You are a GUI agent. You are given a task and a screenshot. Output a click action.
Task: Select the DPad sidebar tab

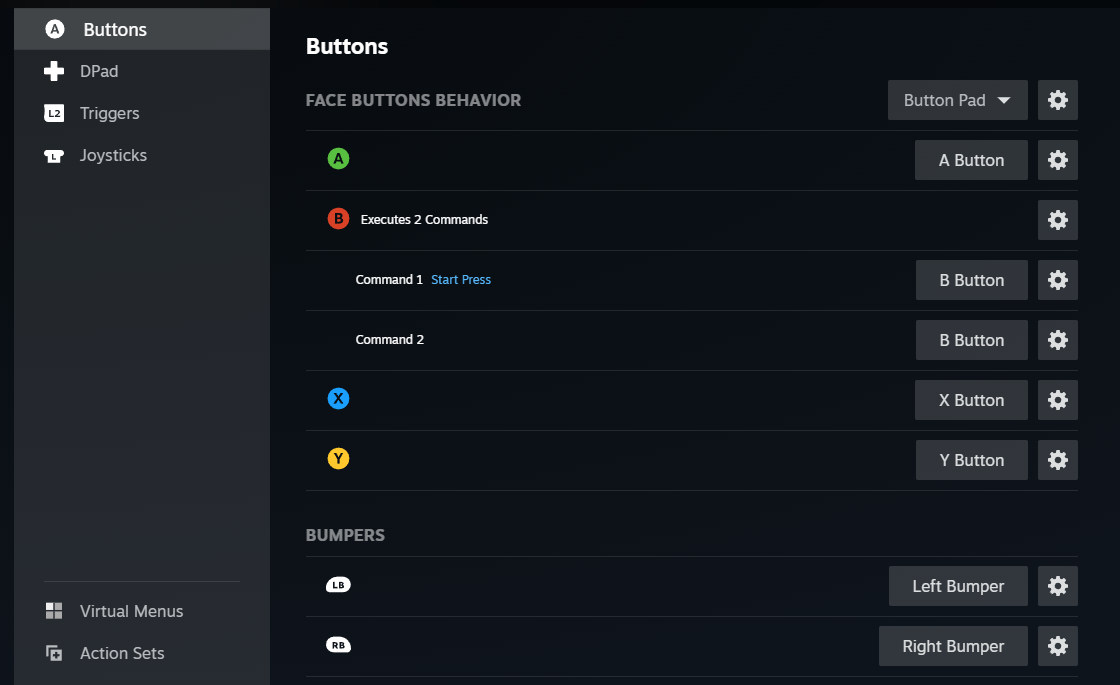pyautogui.click(x=99, y=71)
